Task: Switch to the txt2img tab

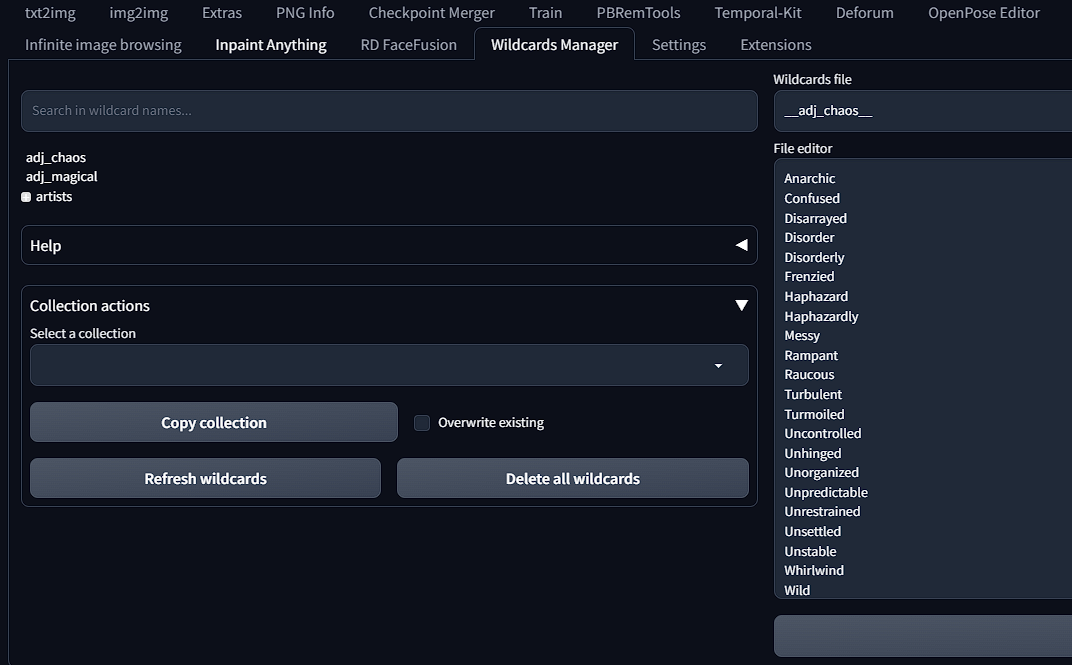Action: click(x=50, y=13)
